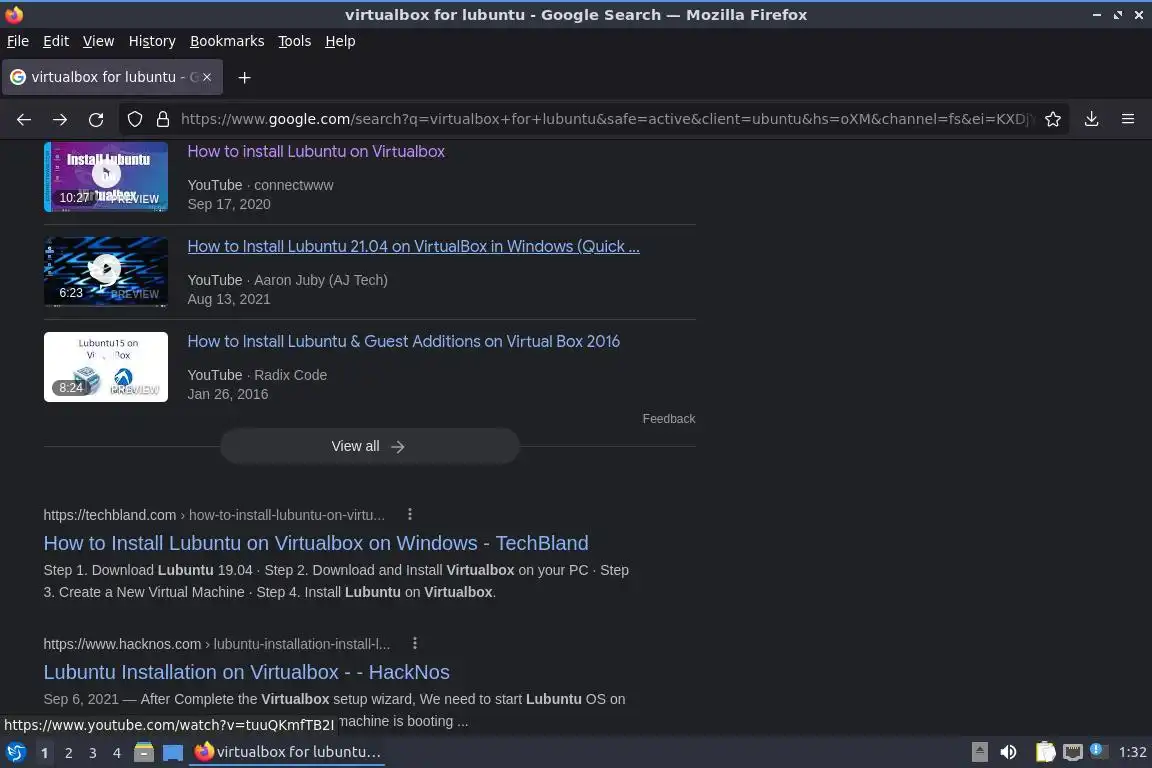
Task: Click the forward navigation arrow
Action: point(60,119)
